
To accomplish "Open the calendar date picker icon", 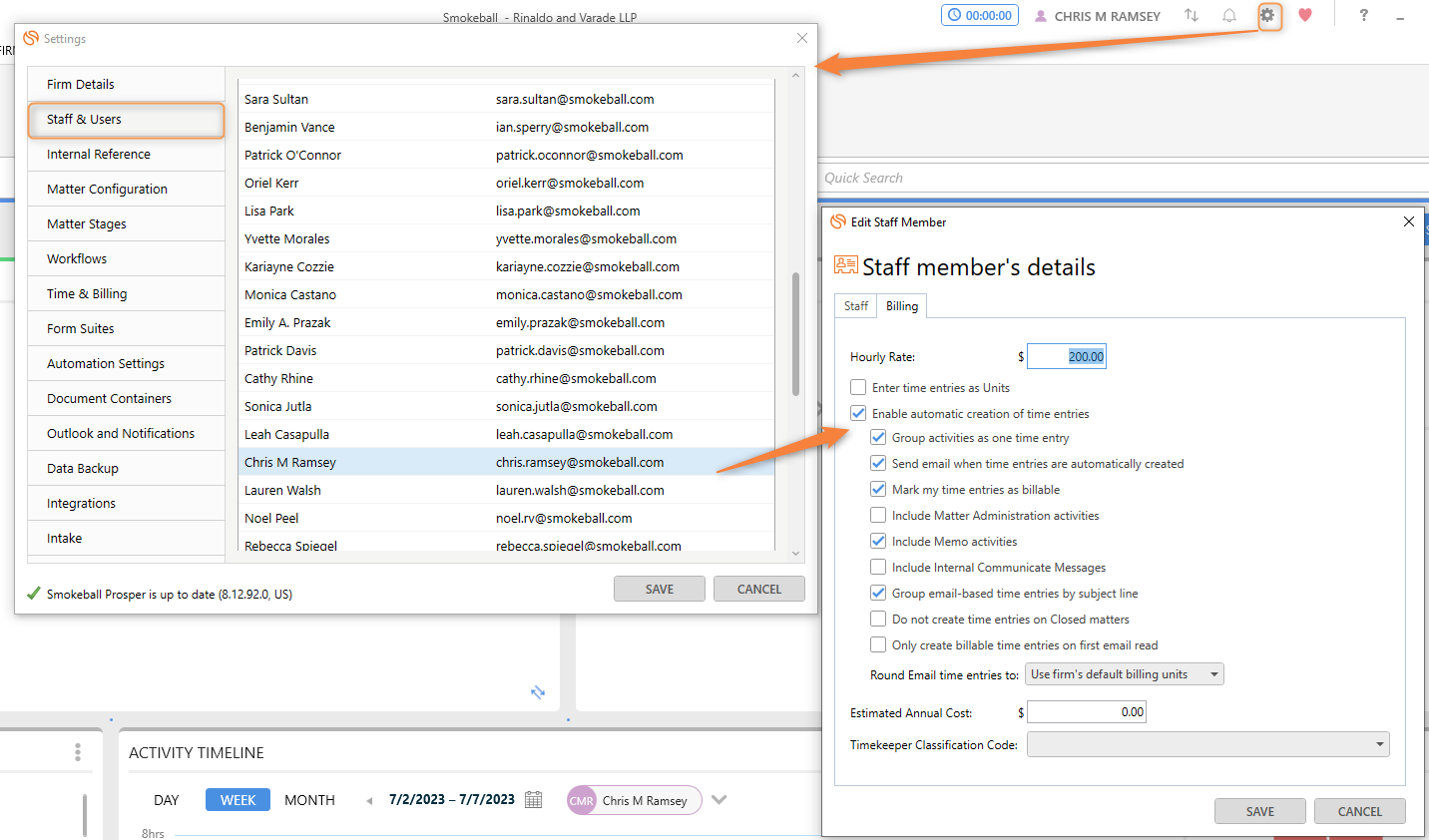I will [x=534, y=800].
